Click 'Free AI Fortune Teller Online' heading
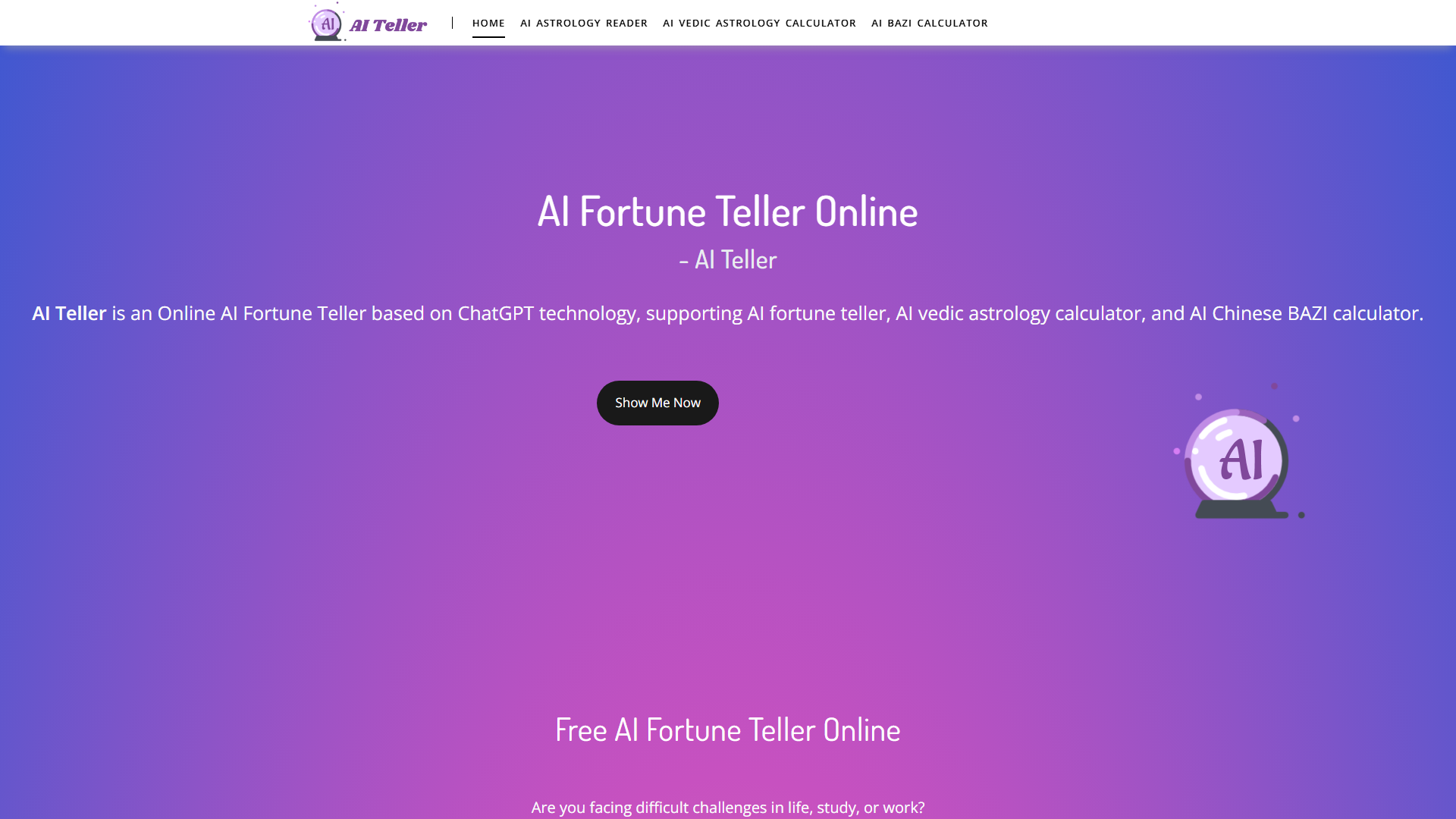Viewport: 1456px width, 819px height. [727, 730]
